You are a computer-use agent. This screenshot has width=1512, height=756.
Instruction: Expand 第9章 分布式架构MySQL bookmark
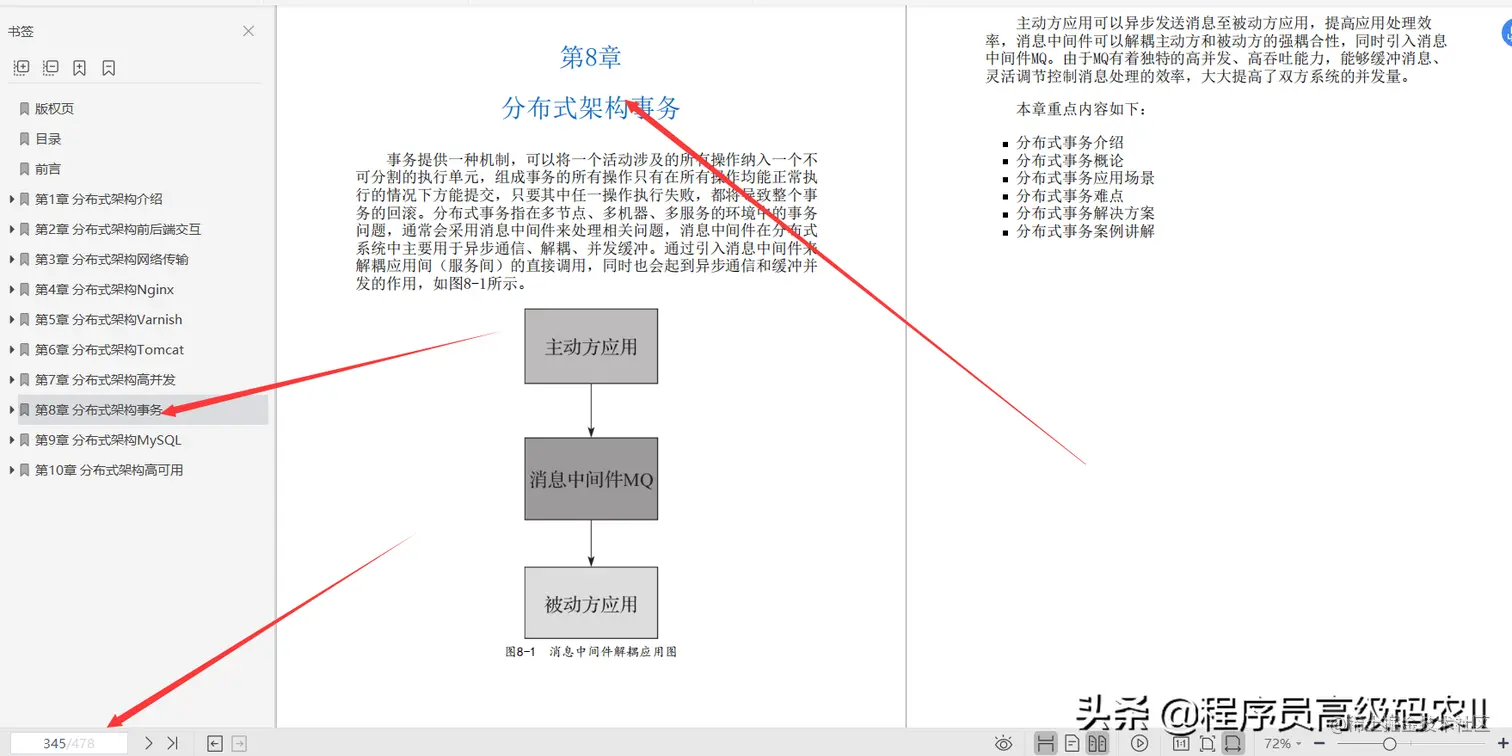coord(11,439)
